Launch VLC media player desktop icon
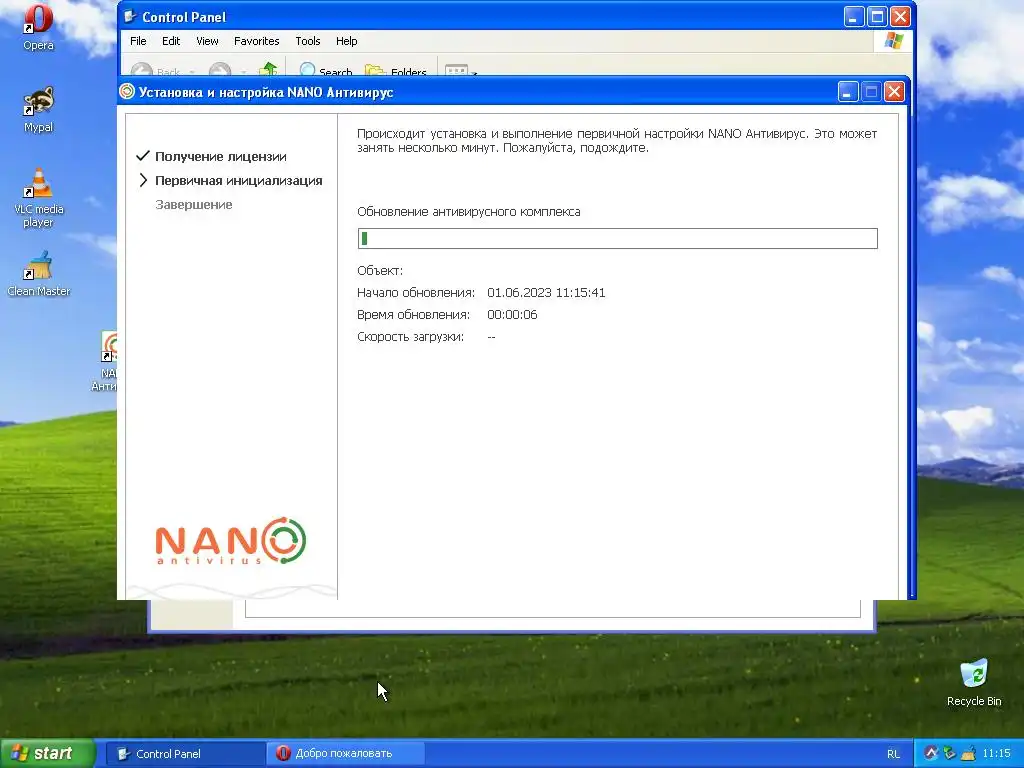1024x768 pixels. pos(38,197)
